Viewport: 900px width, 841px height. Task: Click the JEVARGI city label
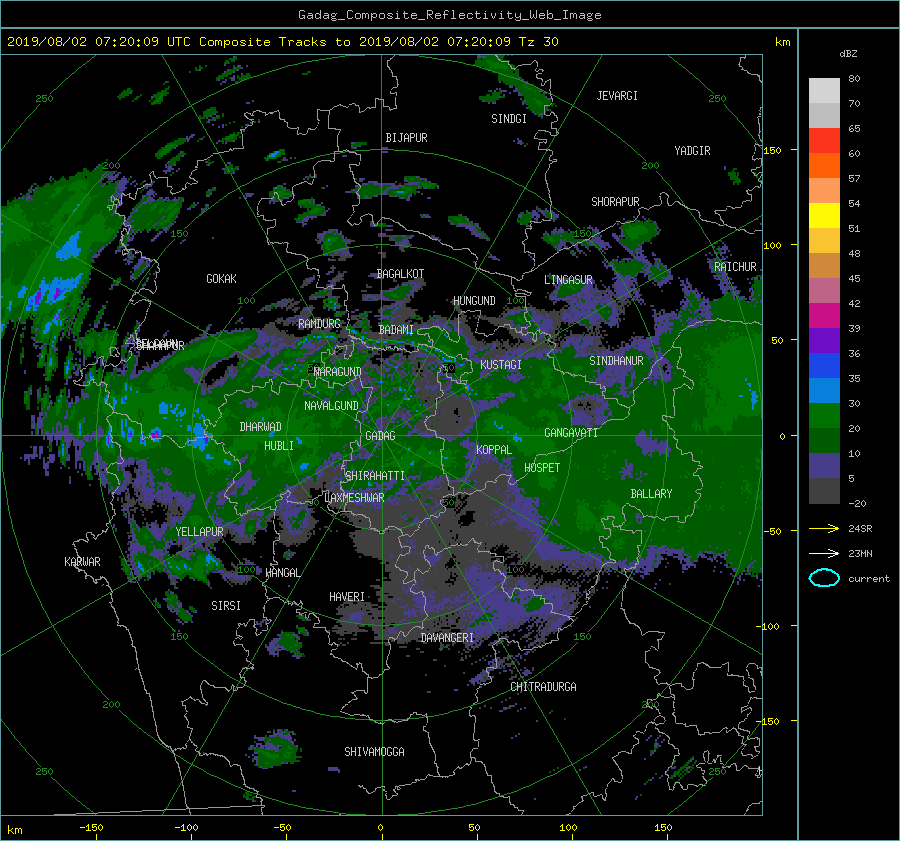click(x=617, y=96)
